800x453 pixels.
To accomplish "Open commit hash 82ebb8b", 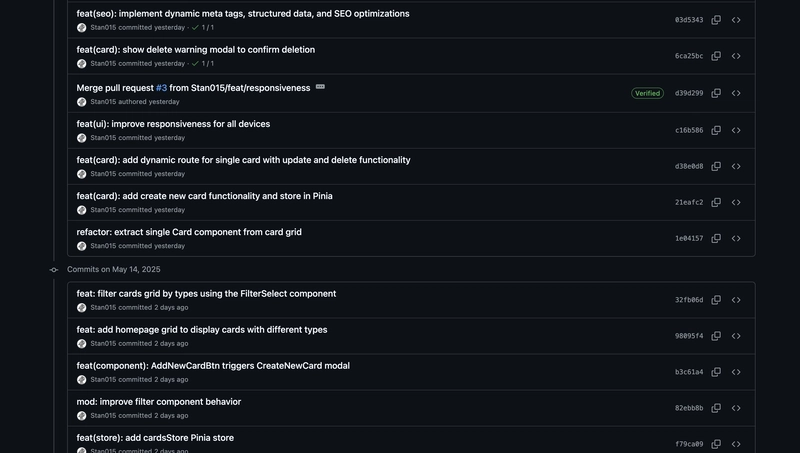I will pyautogui.click(x=689, y=408).
